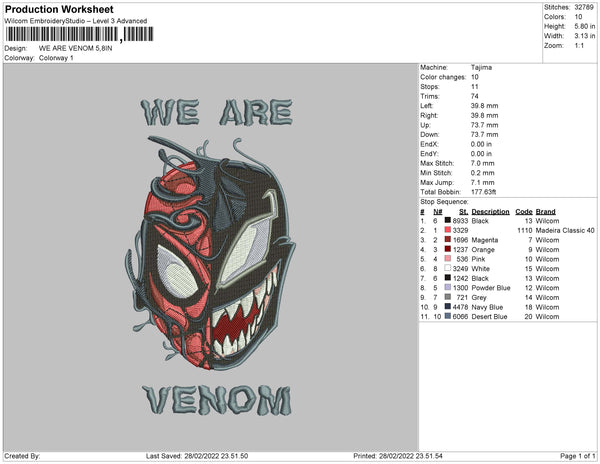Click the "Created By:" footer label
600x464 pixels.
point(22,456)
